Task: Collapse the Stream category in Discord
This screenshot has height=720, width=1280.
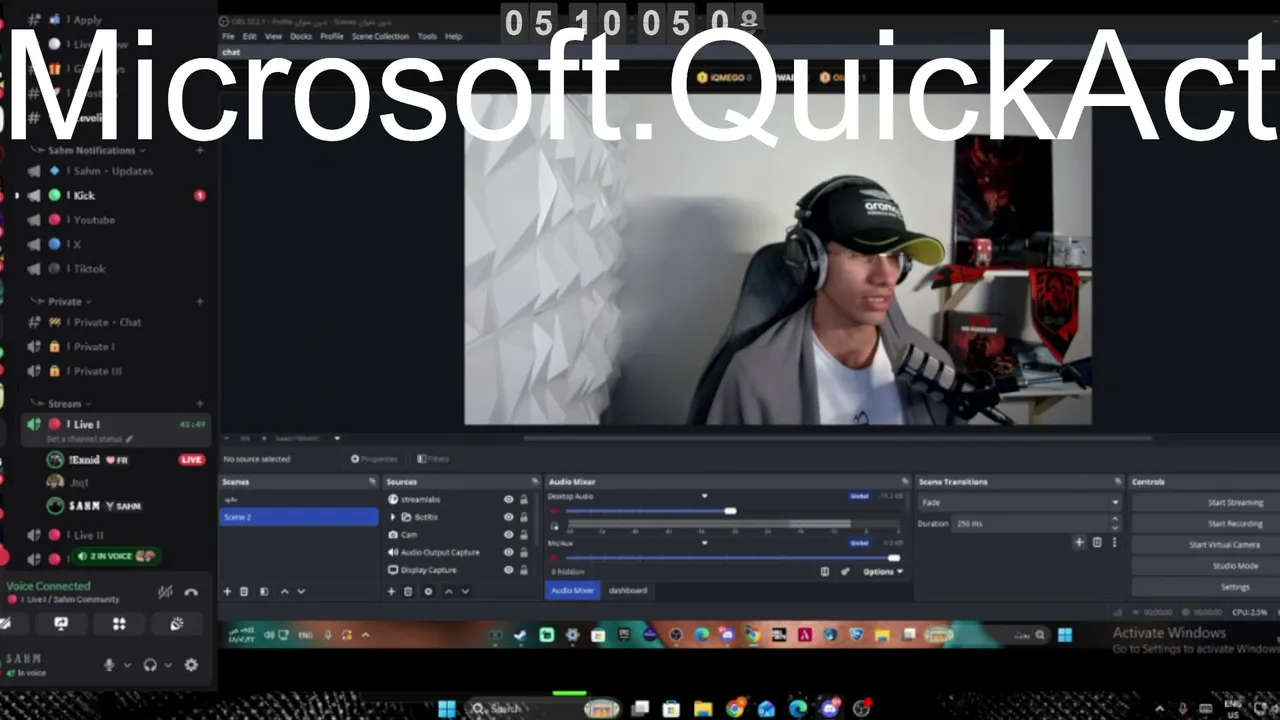Action: pos(65,404)
